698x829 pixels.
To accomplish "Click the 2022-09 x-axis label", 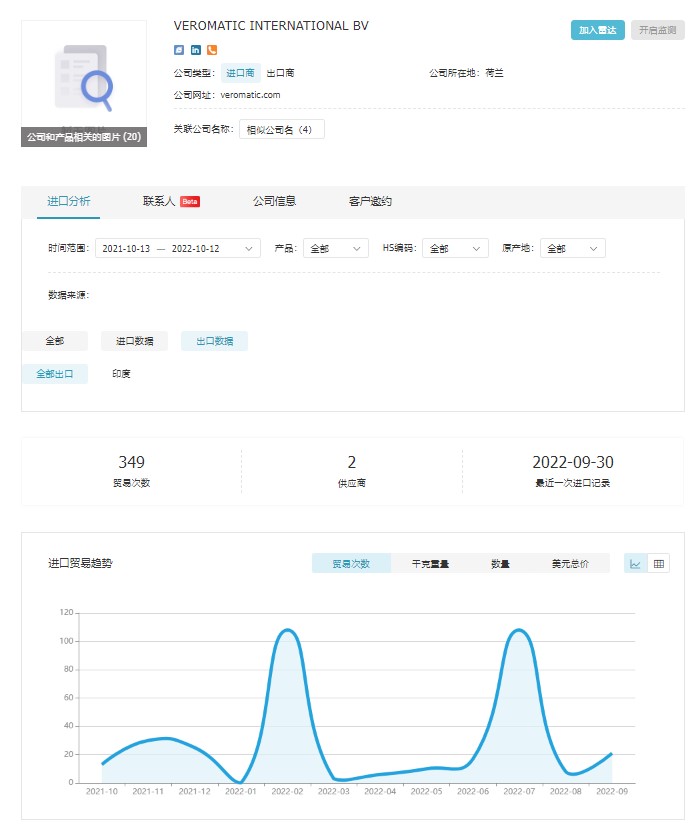I will [x=612, y=791].
